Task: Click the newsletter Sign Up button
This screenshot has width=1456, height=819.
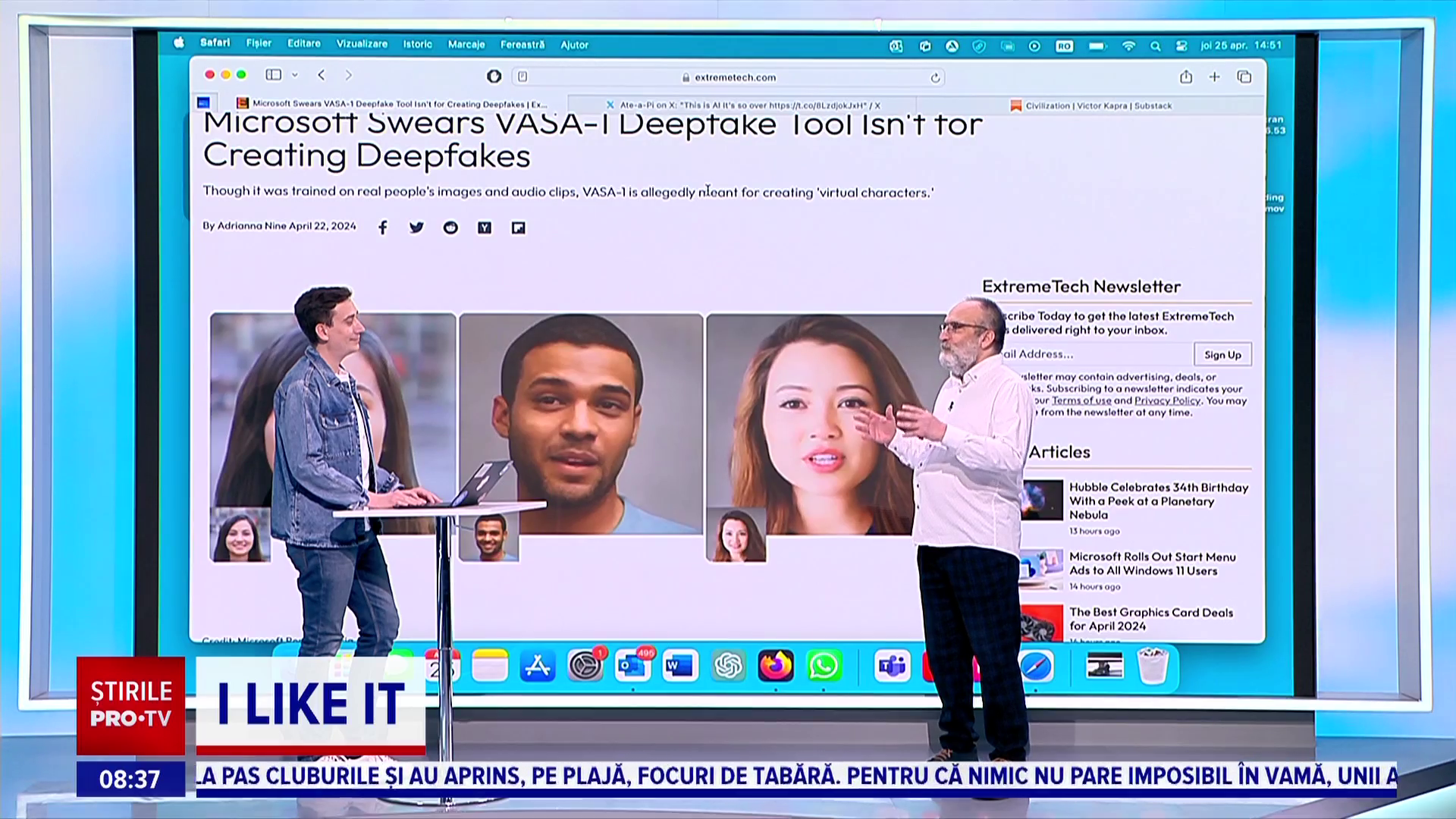Action: point(1222,354)
